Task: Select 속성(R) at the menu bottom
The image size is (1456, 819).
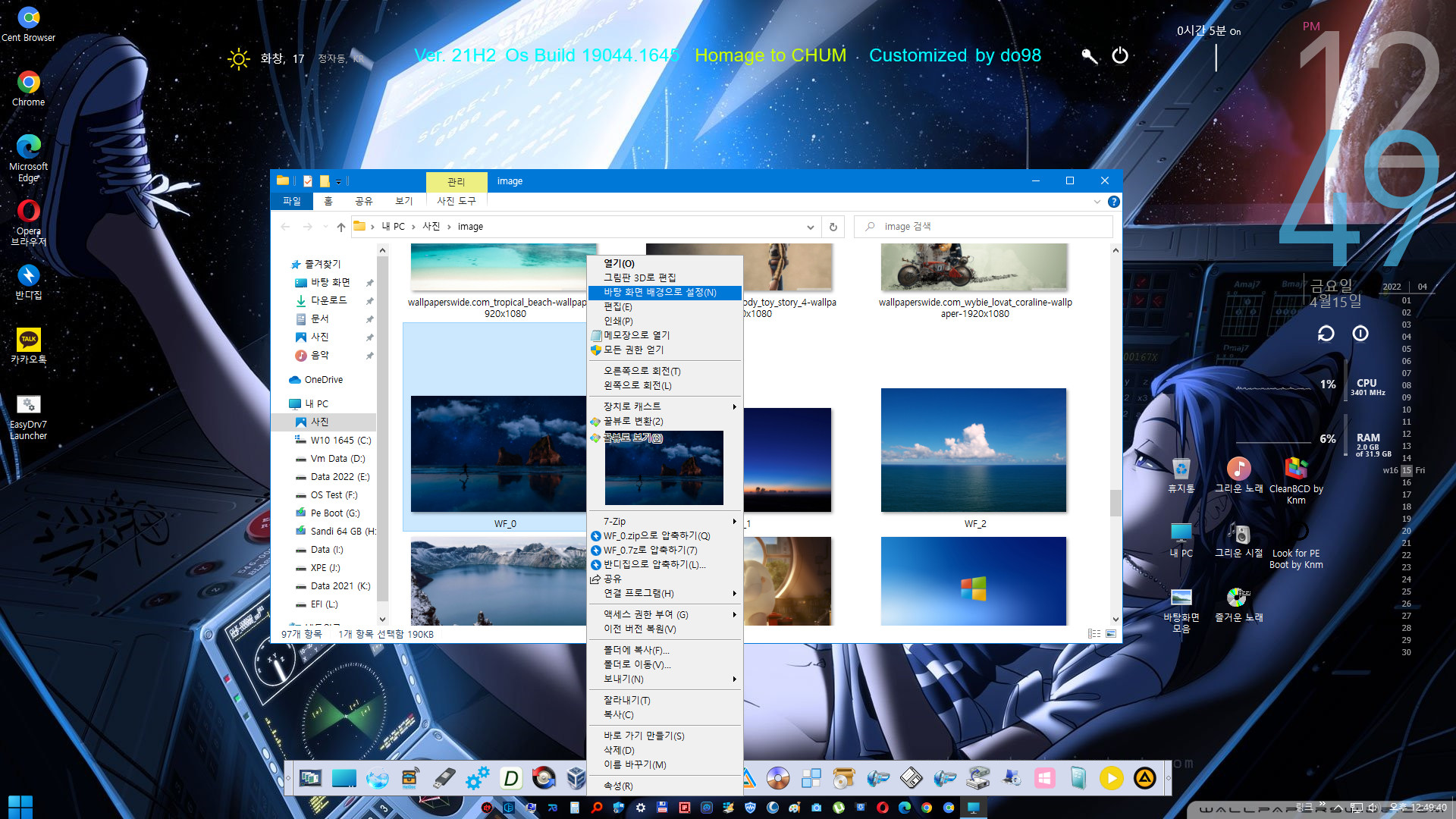Action: coord(664,786)
